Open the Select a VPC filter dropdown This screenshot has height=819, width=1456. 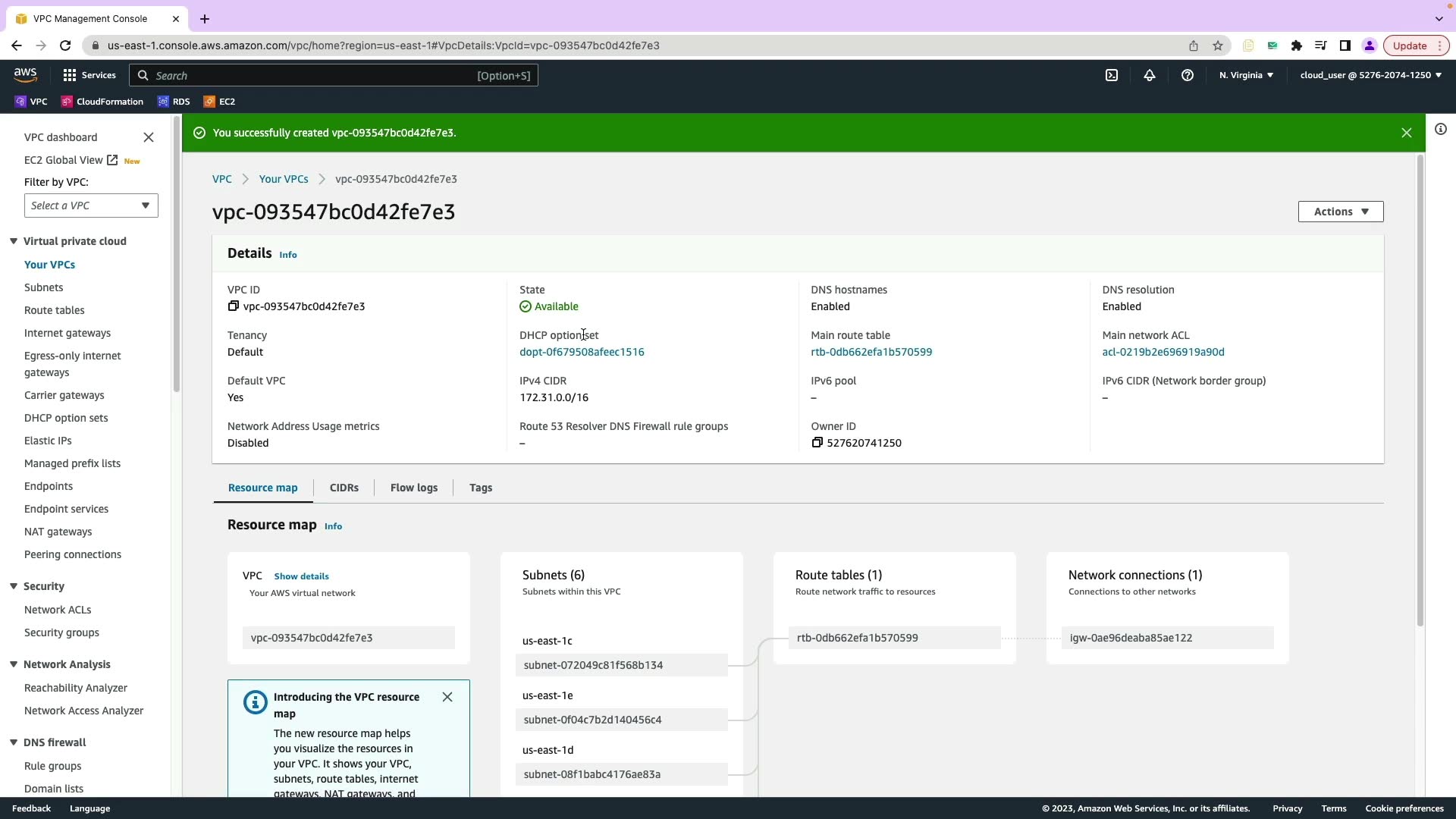[x=91, y=206]
